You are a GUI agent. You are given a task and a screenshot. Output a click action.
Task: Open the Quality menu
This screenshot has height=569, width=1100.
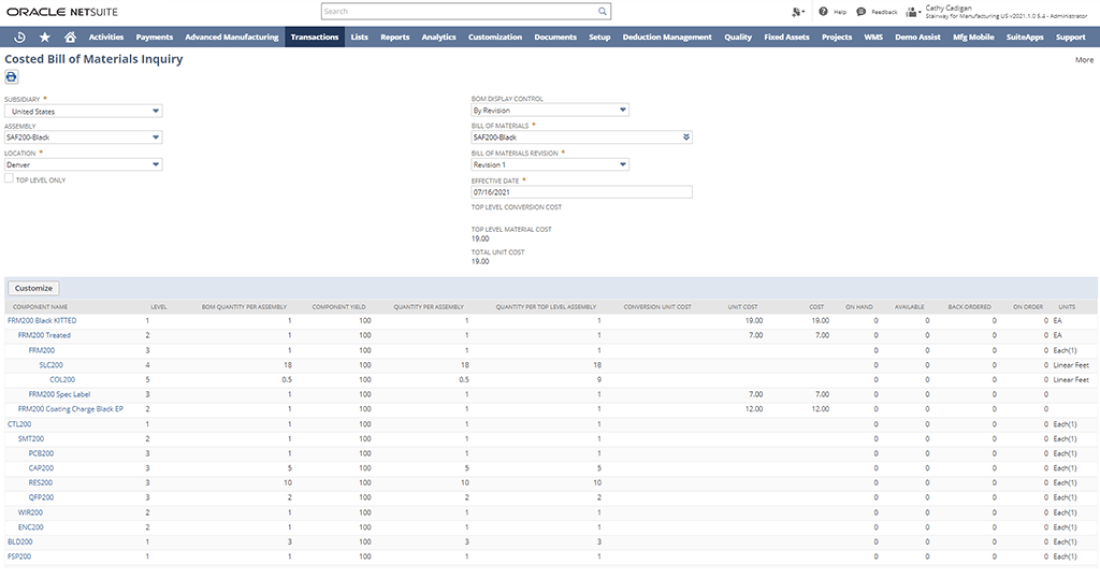tap(738, 37)
